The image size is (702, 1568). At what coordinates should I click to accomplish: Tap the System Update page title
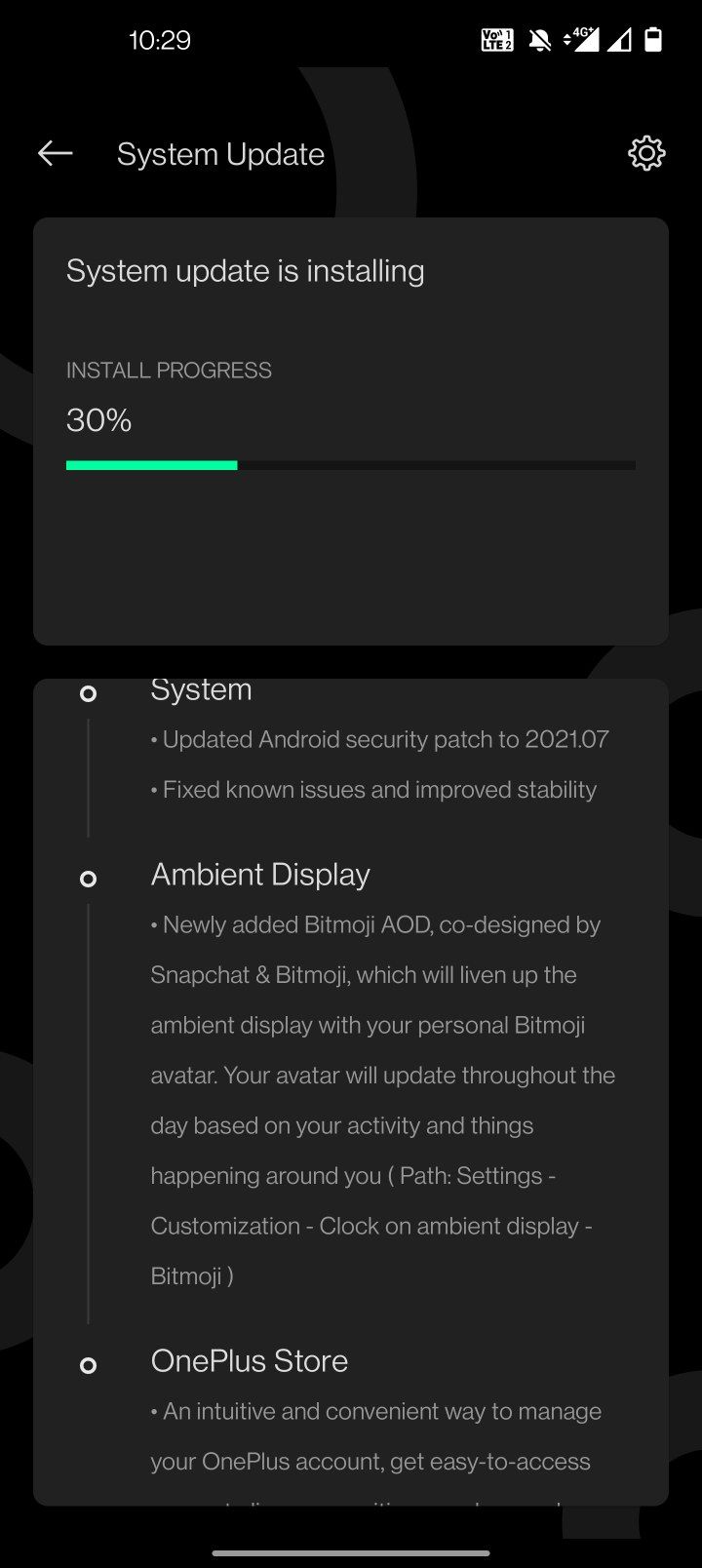pos(220,154)
